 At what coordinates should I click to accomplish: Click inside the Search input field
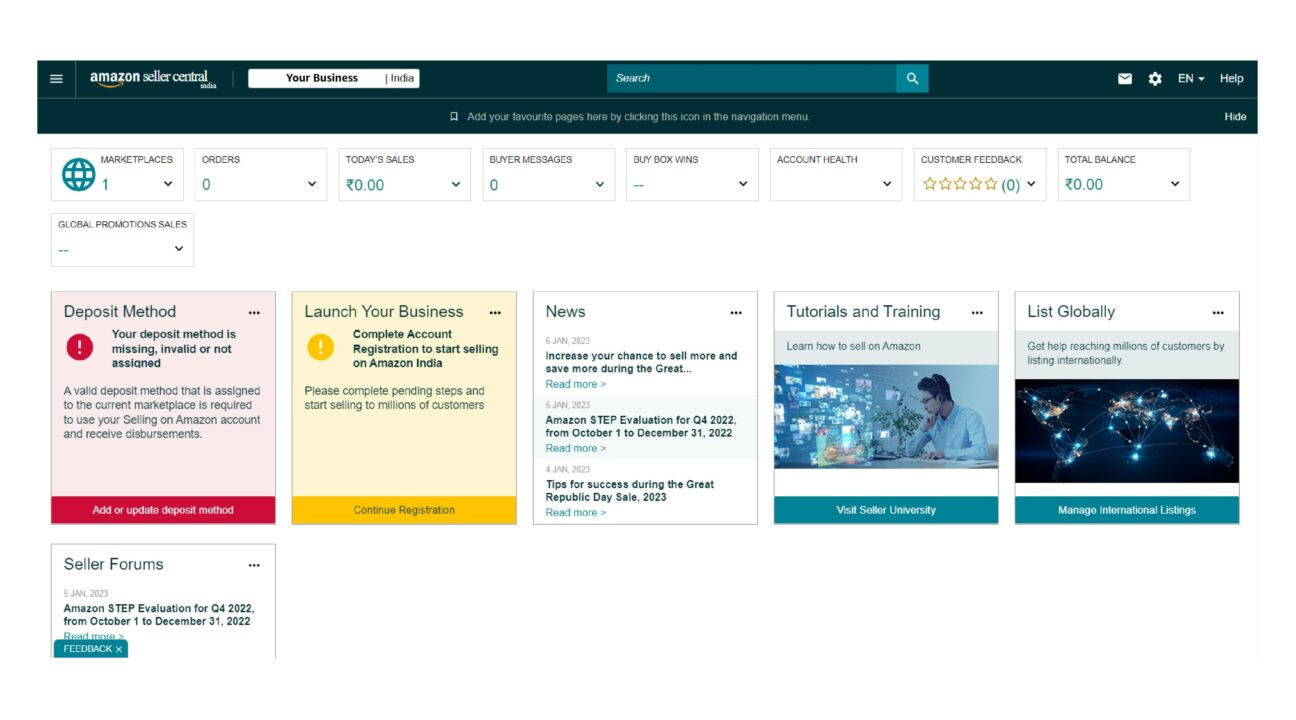coord(750,78)
